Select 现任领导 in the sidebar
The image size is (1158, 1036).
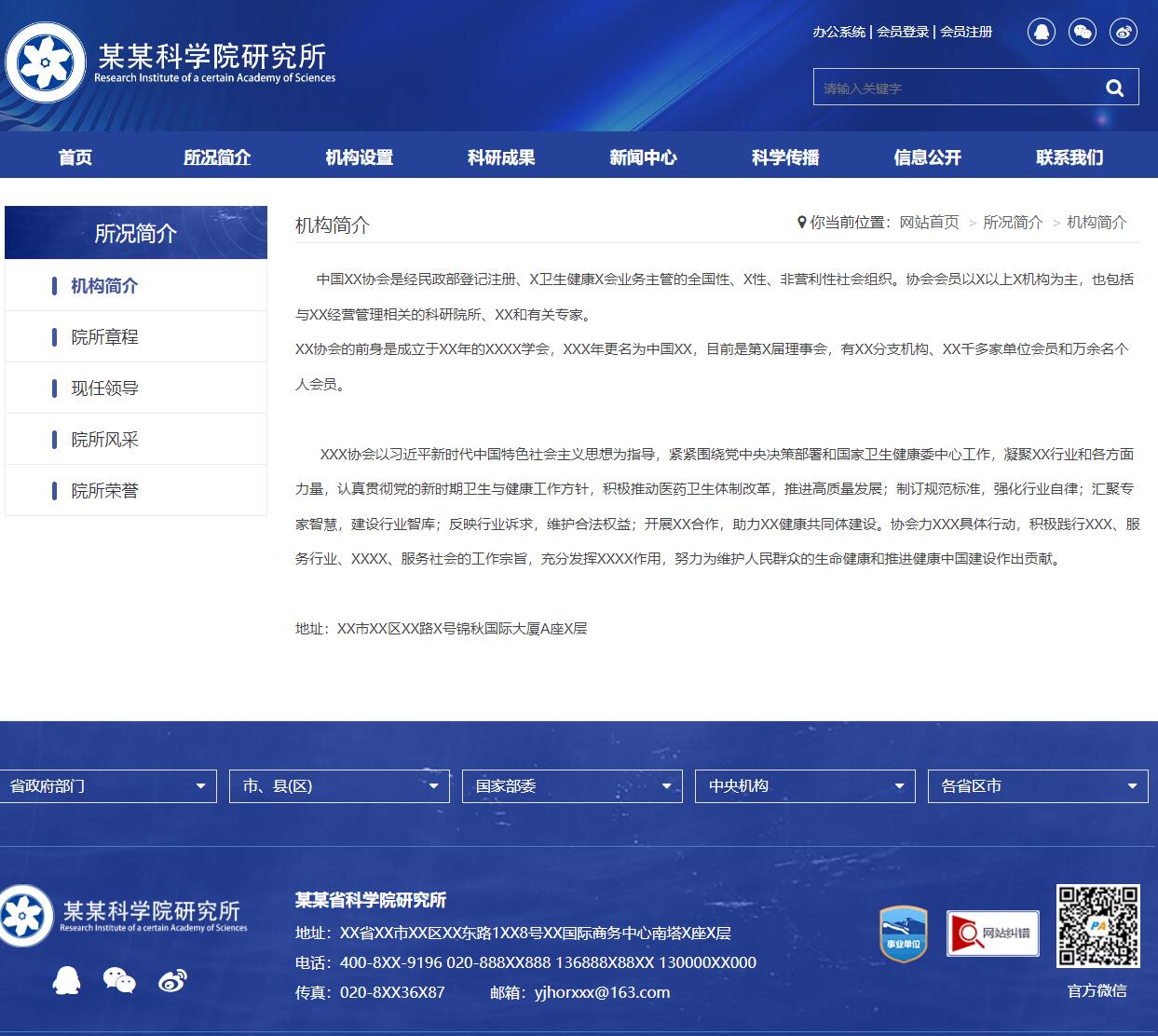[105, 388]
